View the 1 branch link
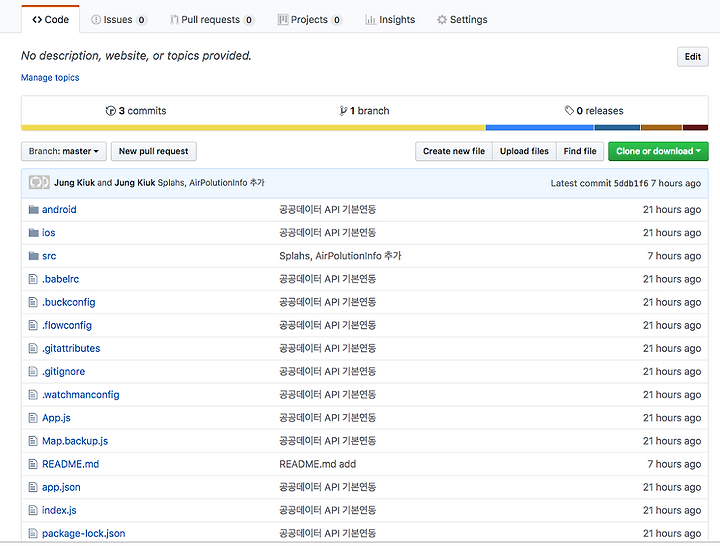This screenshot has width=720, height=546. click(364, 111)
